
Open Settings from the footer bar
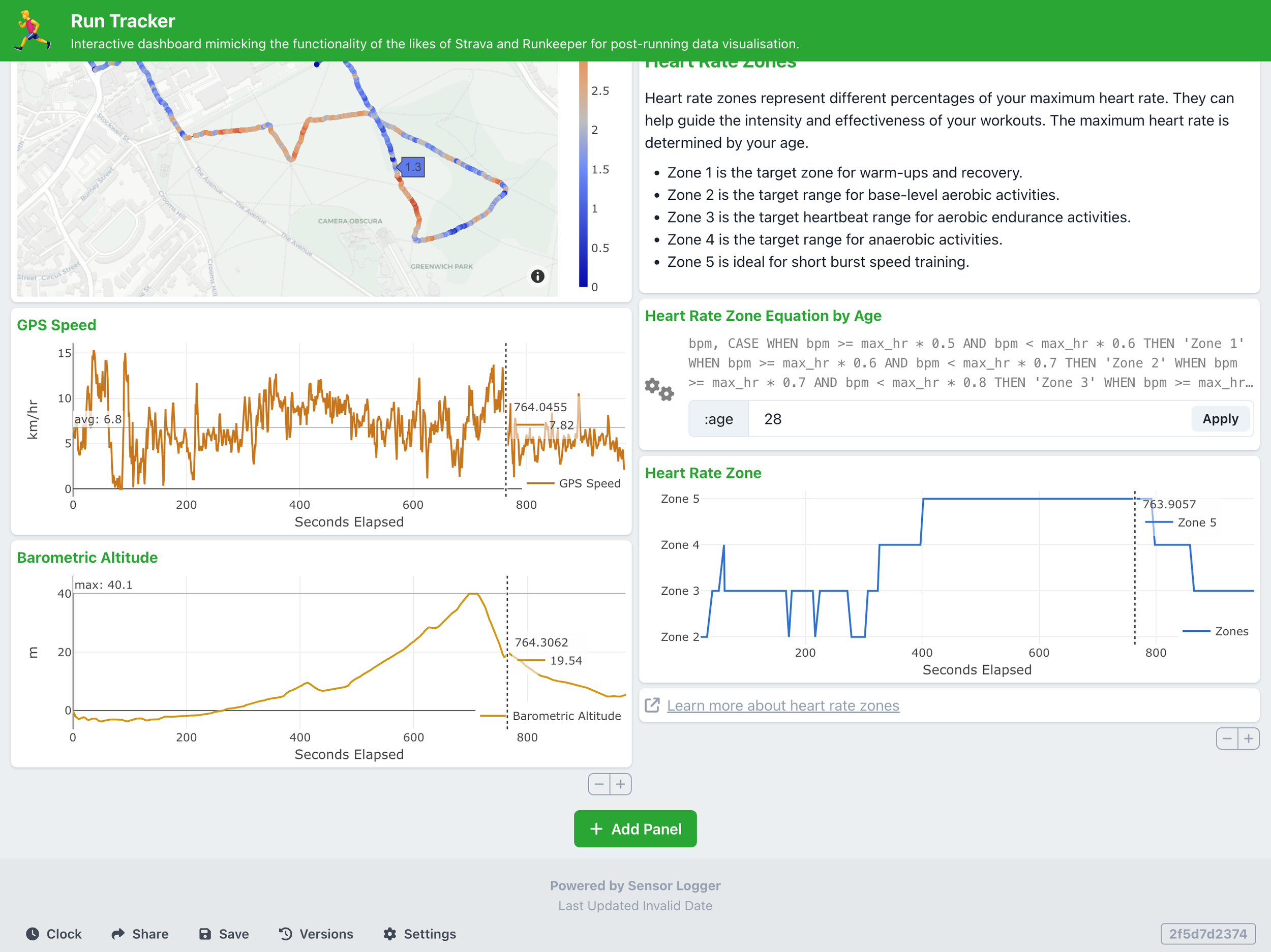(x=419, y=934)
